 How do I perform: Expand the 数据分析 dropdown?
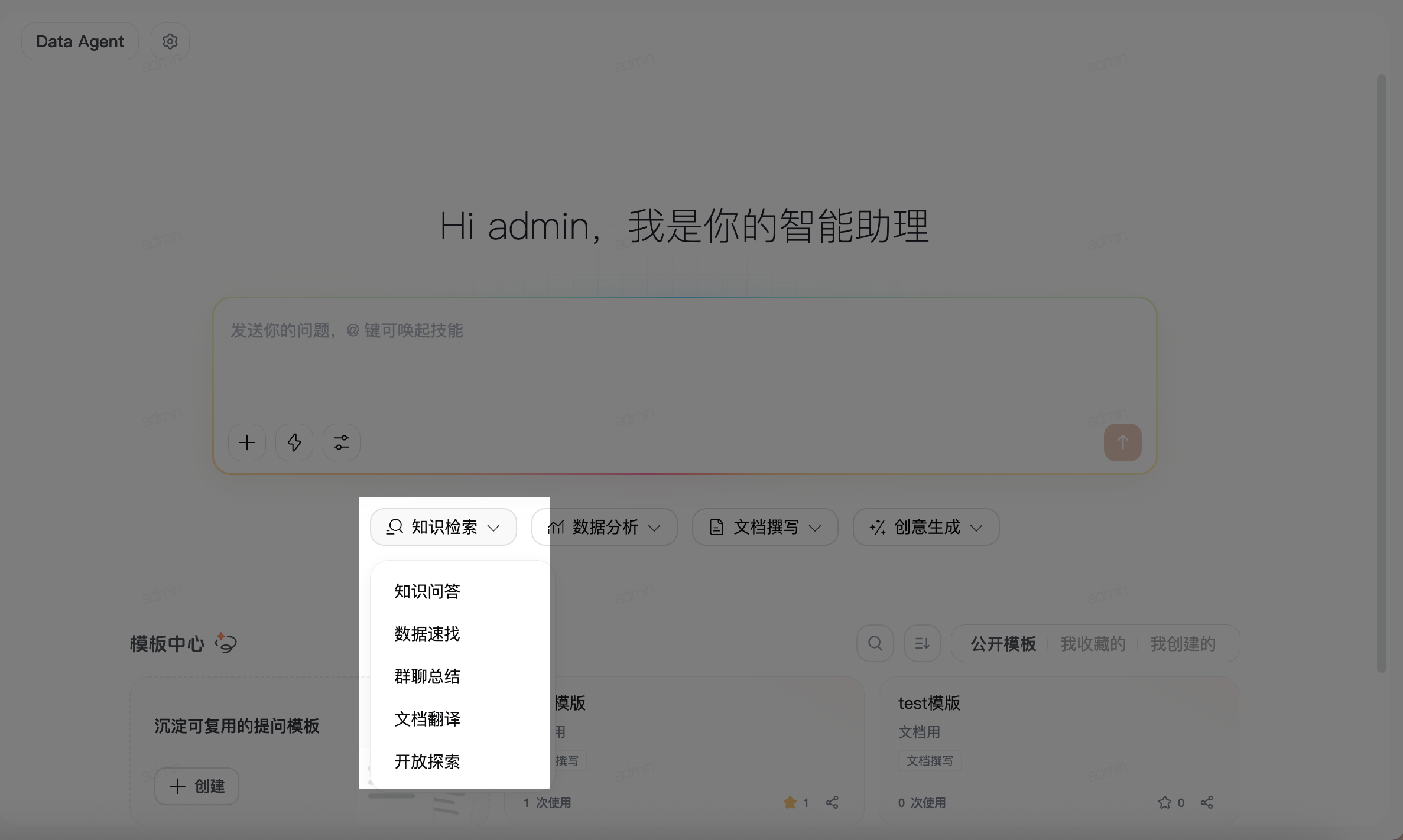click(654, 528)
